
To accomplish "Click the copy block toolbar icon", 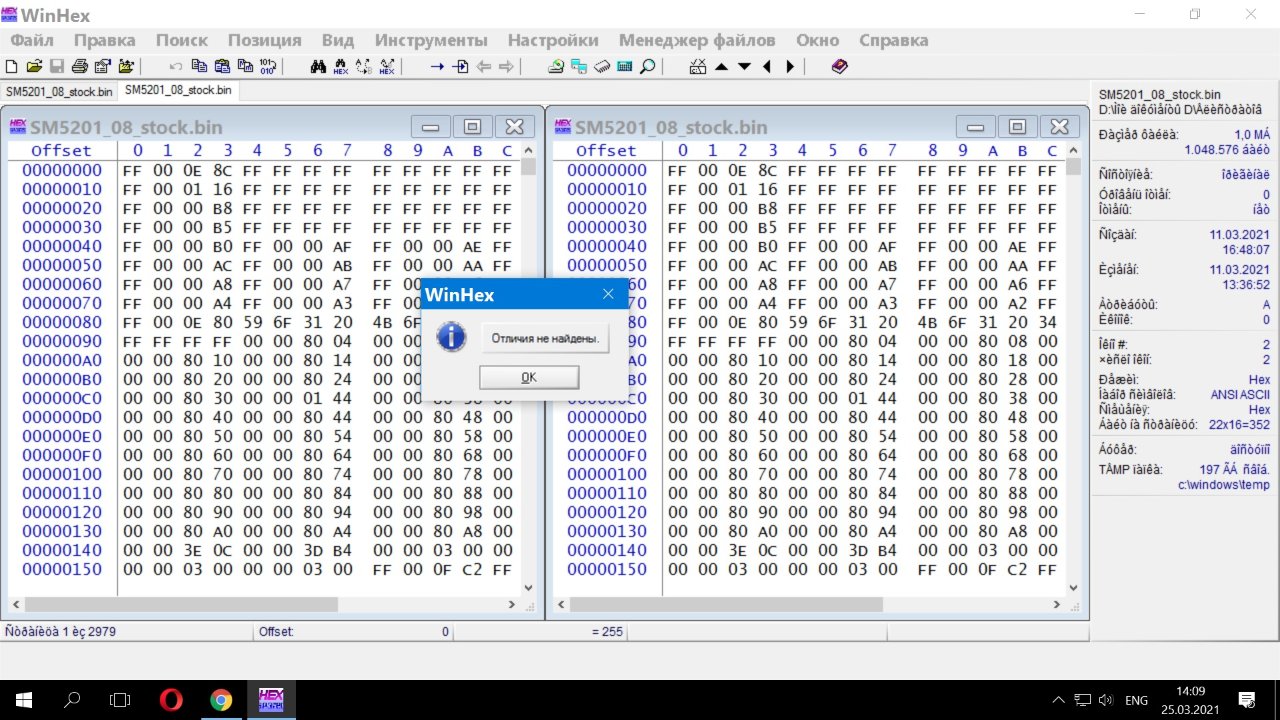I will pos(199,67).
